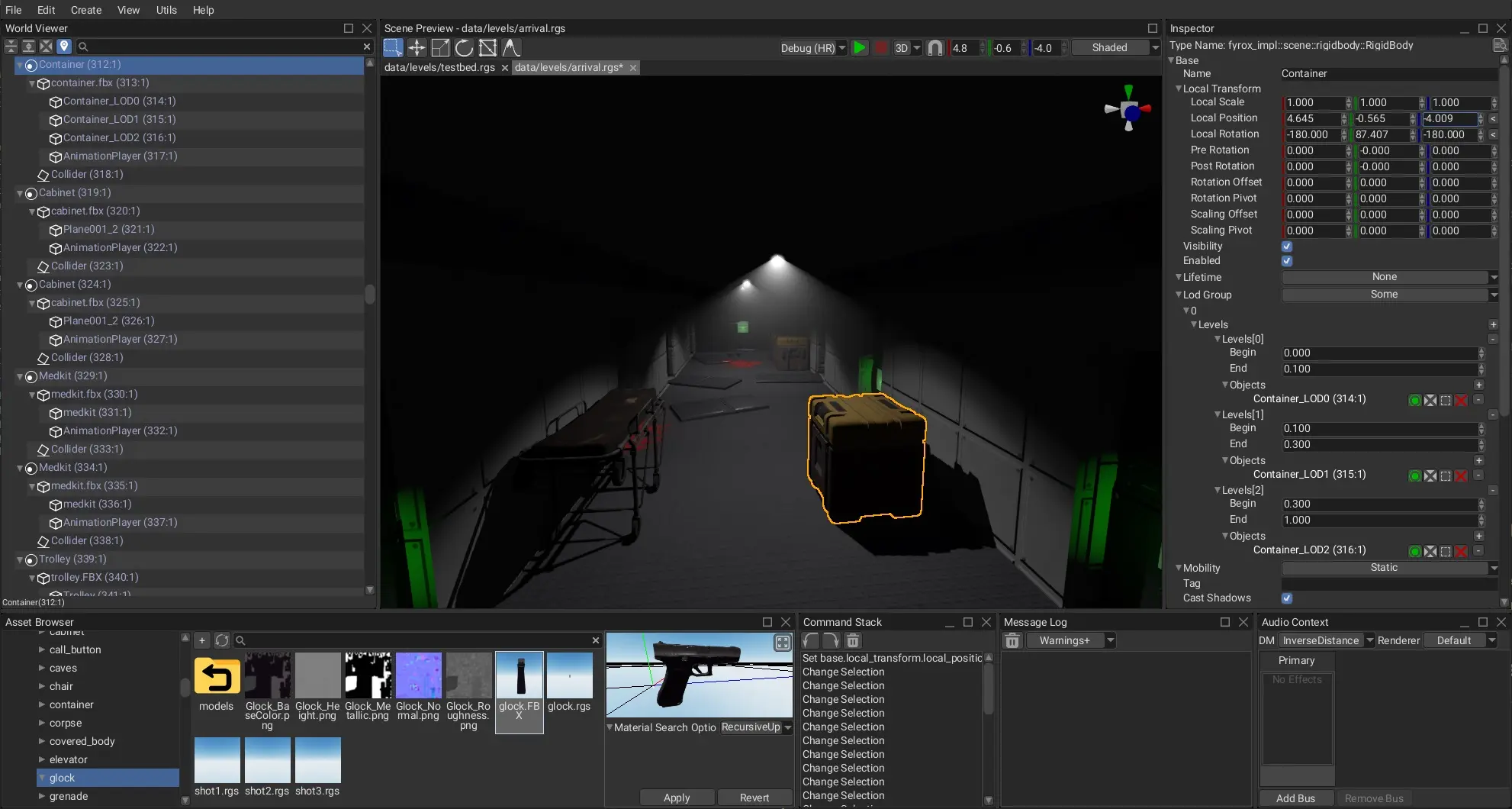
Task: Toggle the Enabled checkbox in Inspector
Action: click(1287, 261)
